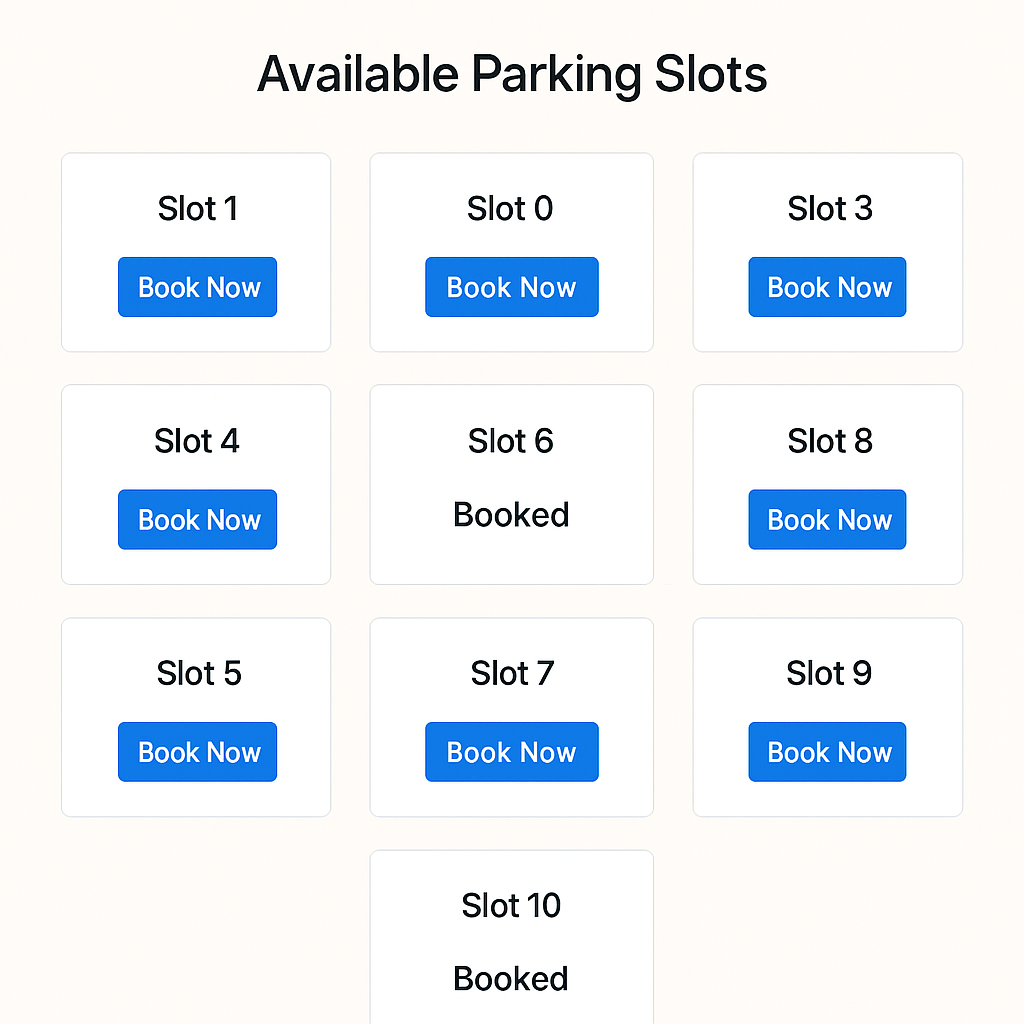Click the Slot 9 title text

coord(827,673)
